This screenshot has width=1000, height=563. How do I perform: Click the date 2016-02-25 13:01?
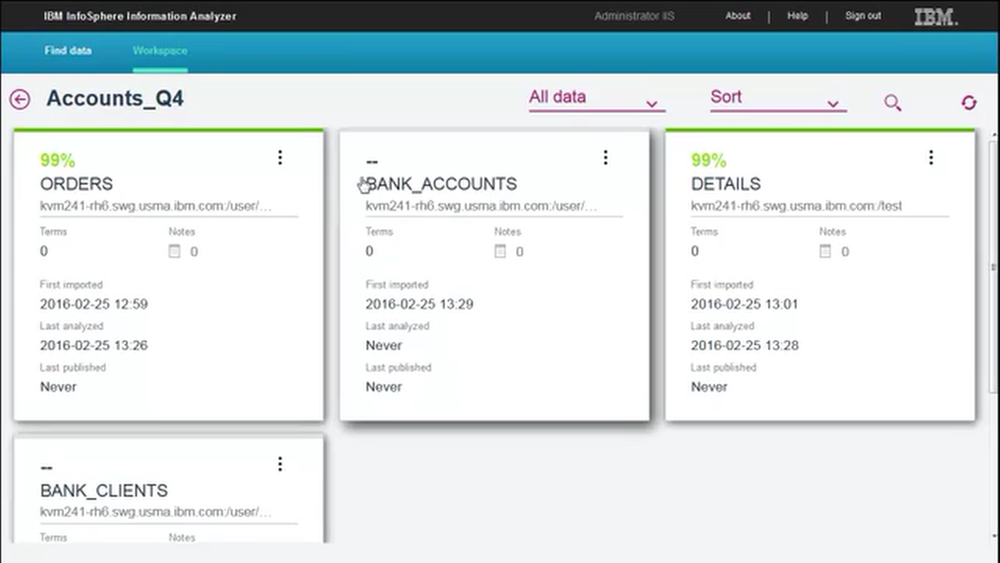[744, 304]
